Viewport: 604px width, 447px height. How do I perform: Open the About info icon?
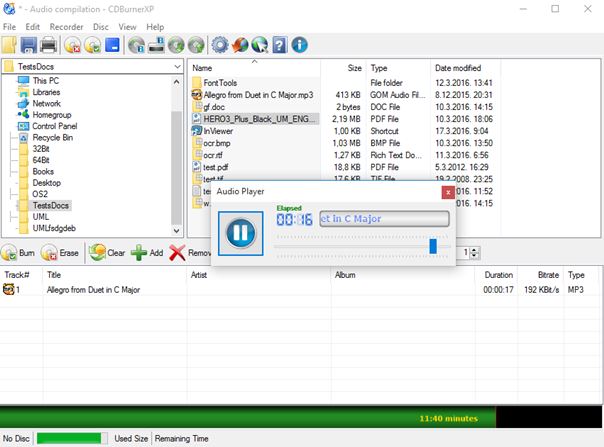(299, 44)
